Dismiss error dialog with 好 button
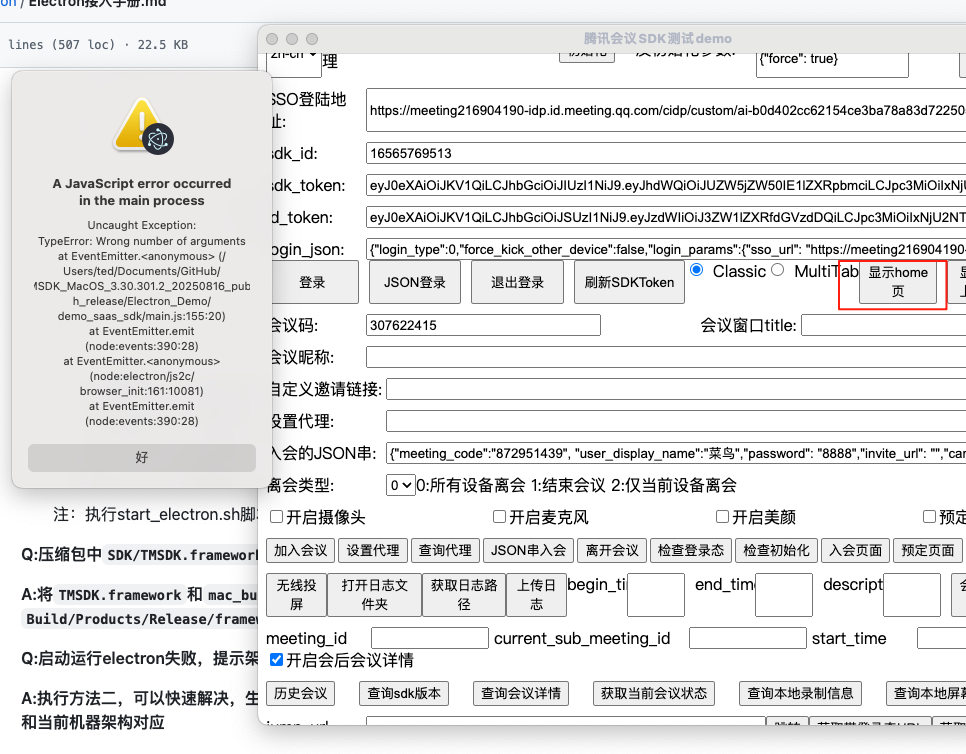 [142, 458]
